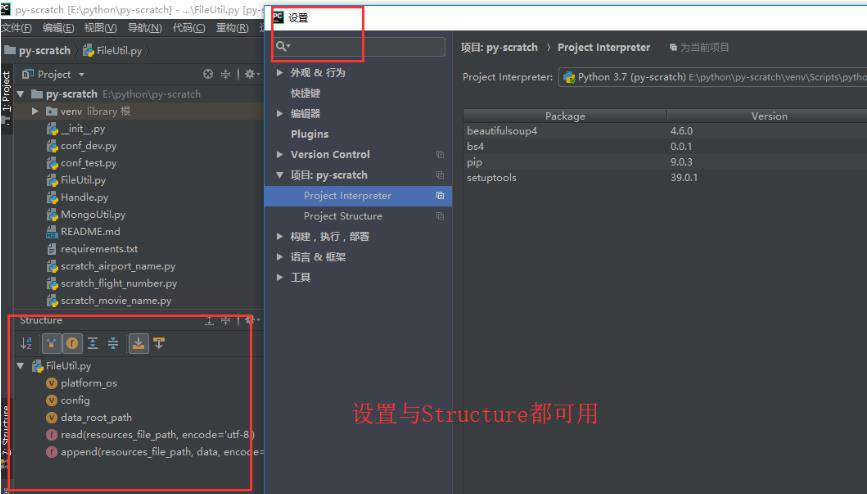Image resolution: width=867 pixels, height=494 pixels.
Task: Open the 编辑(E) menu
Action: tap(58, 28)
